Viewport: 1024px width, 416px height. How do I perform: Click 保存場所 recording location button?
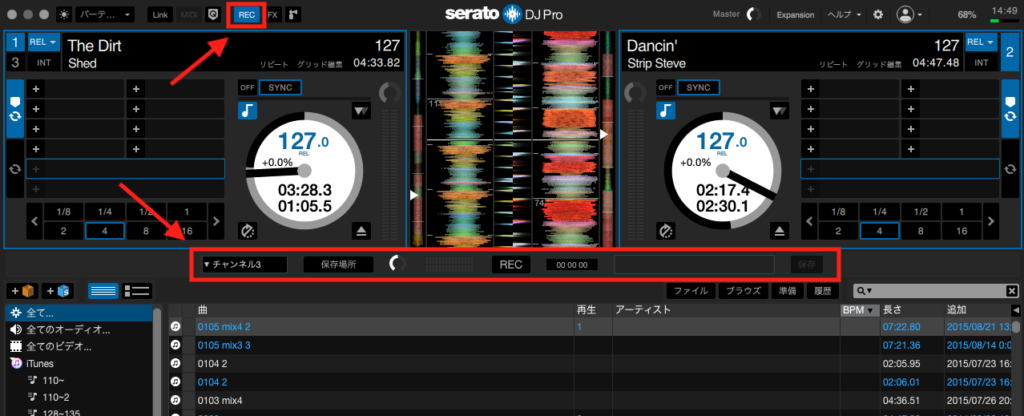click(x=338, y=264)
